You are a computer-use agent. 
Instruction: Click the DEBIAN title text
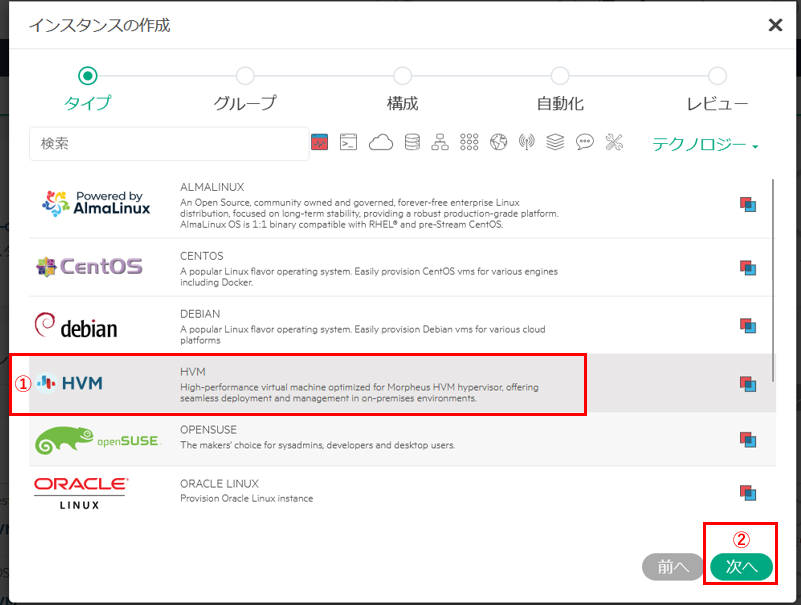[x=200, y=314]
